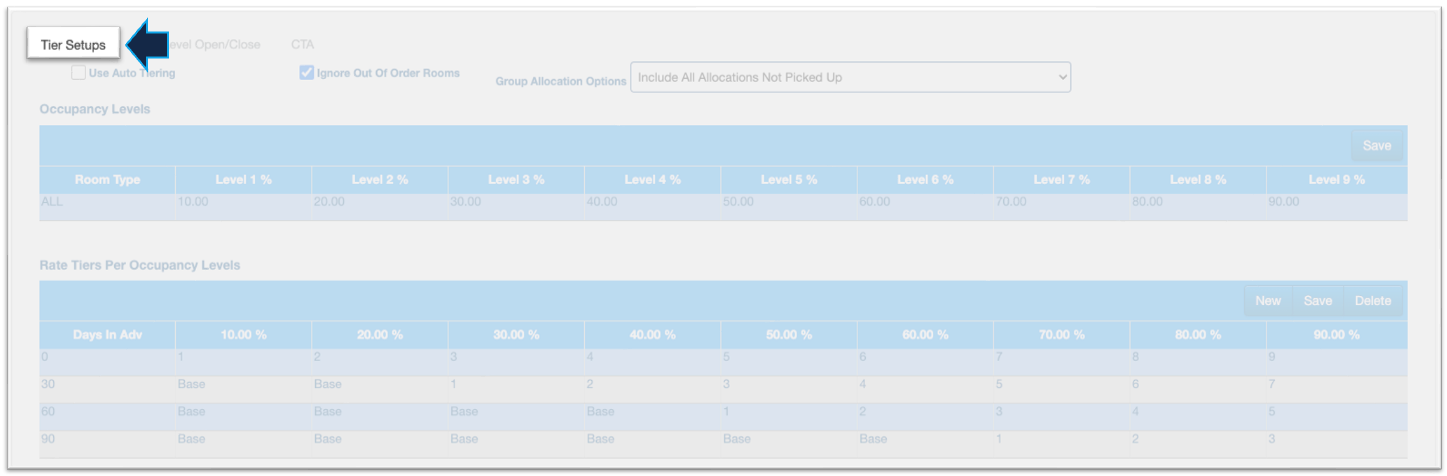This screenshot has height=476, width=1447.
Task: Click the Days In Adv column header
Action: coord(107,335)
